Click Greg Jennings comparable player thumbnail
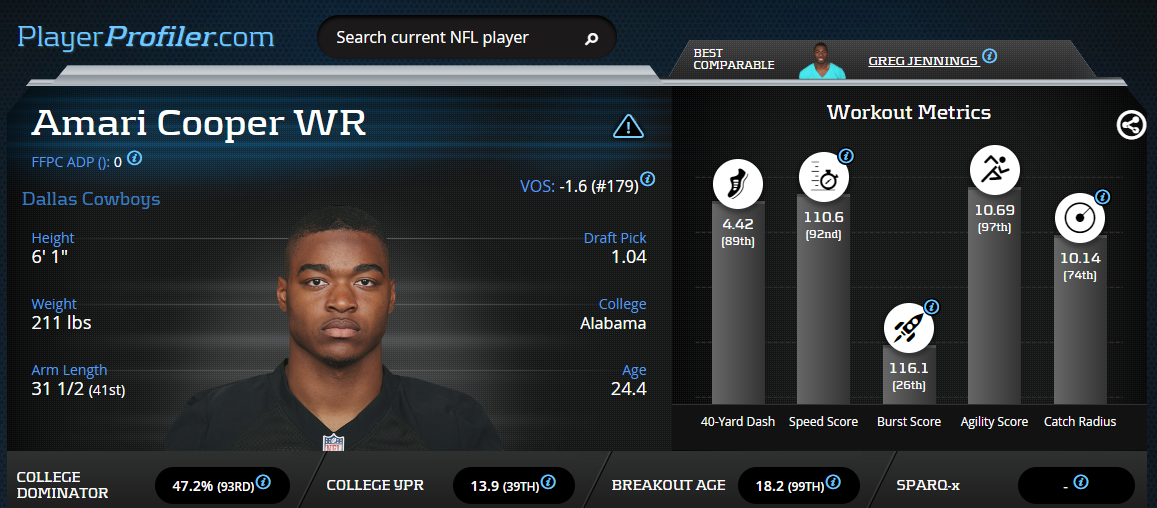 coord(822,61)
